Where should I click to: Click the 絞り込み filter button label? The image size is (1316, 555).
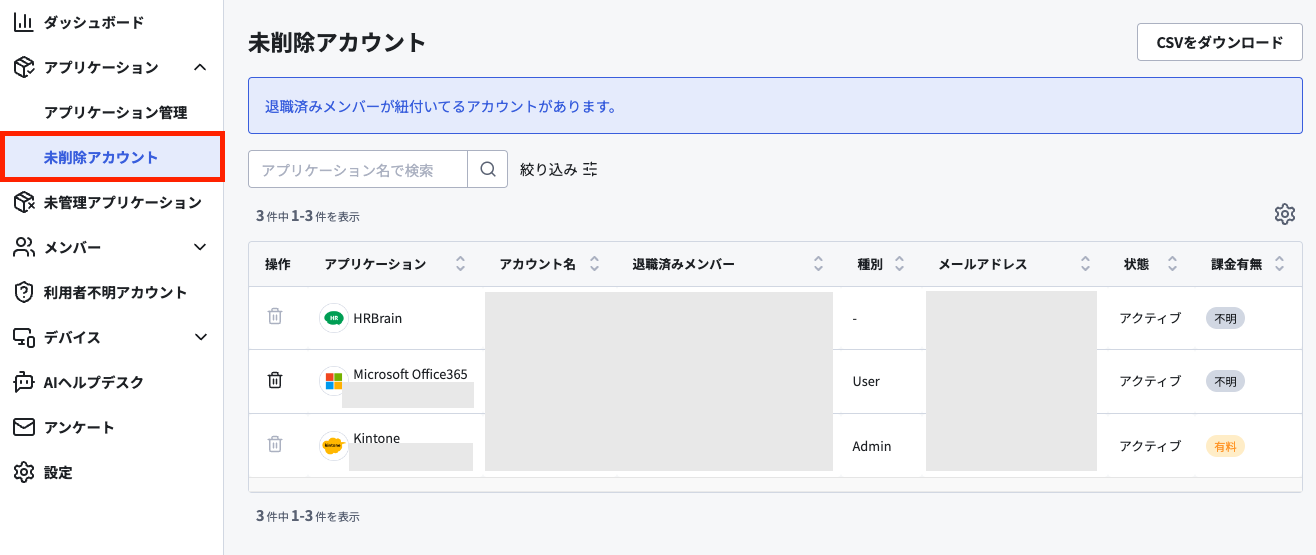click(548, 169)
